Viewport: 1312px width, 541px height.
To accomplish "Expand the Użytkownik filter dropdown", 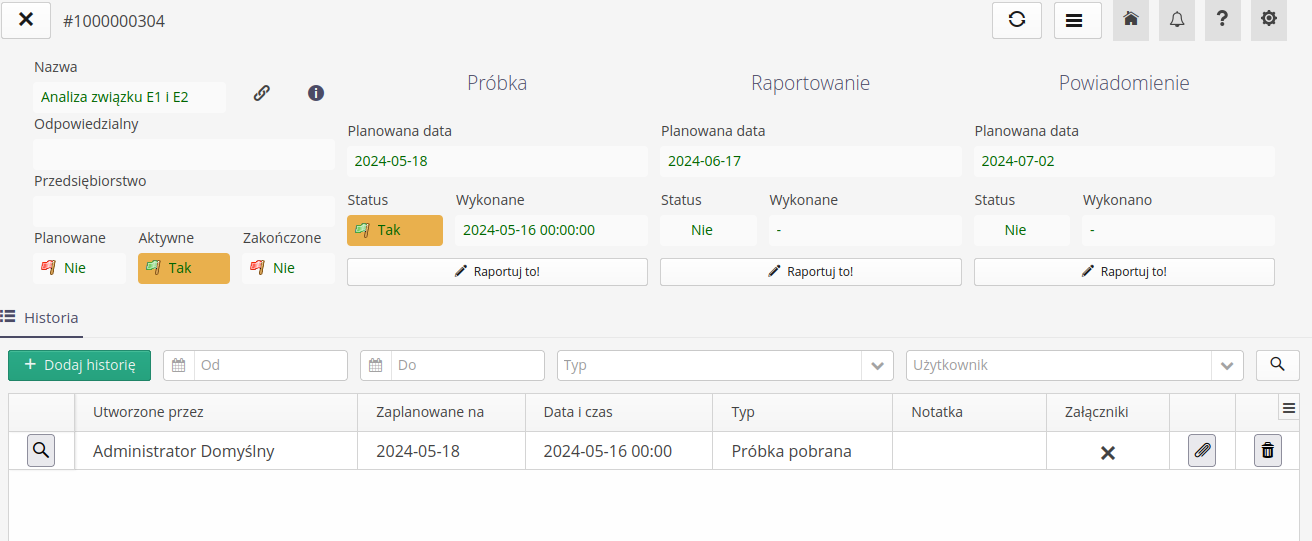I will click(1227, 366).
